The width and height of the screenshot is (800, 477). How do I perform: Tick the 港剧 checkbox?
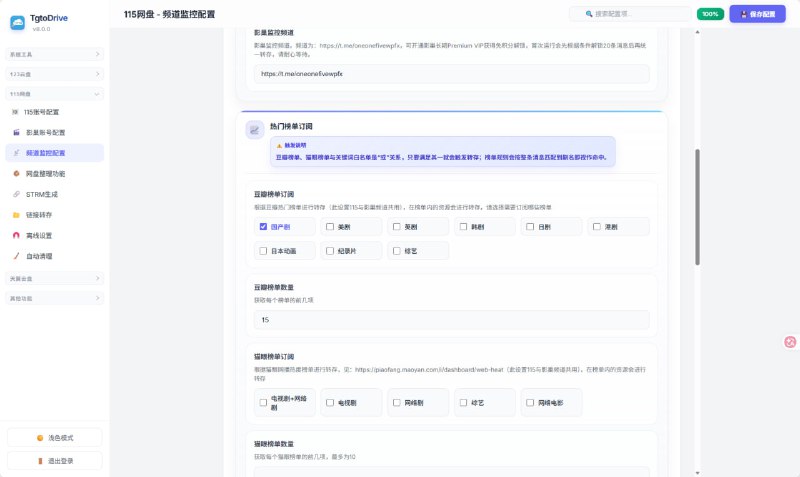[596, 227]
